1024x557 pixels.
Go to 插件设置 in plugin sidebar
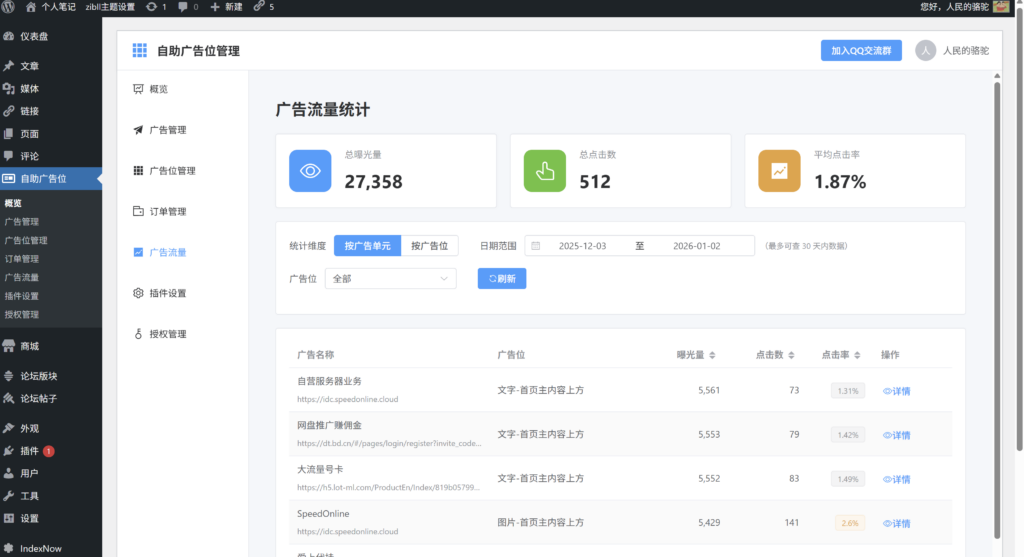coord(167,293)
